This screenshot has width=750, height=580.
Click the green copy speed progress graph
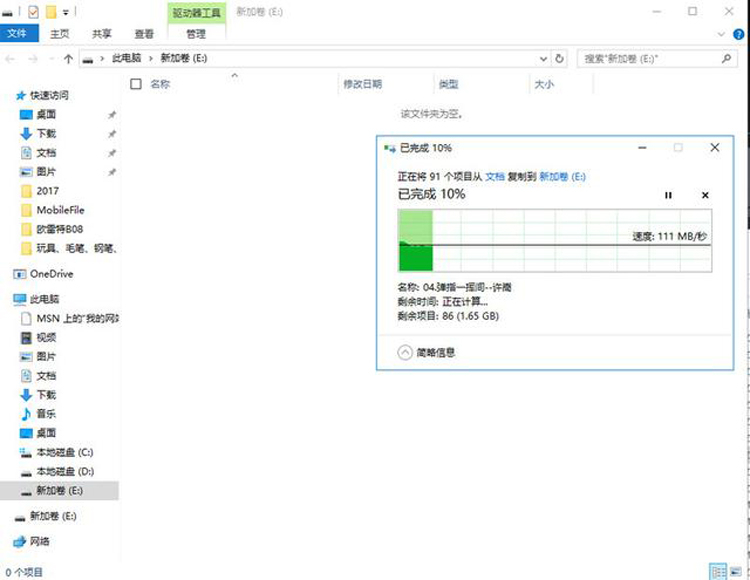pos(555,241)
